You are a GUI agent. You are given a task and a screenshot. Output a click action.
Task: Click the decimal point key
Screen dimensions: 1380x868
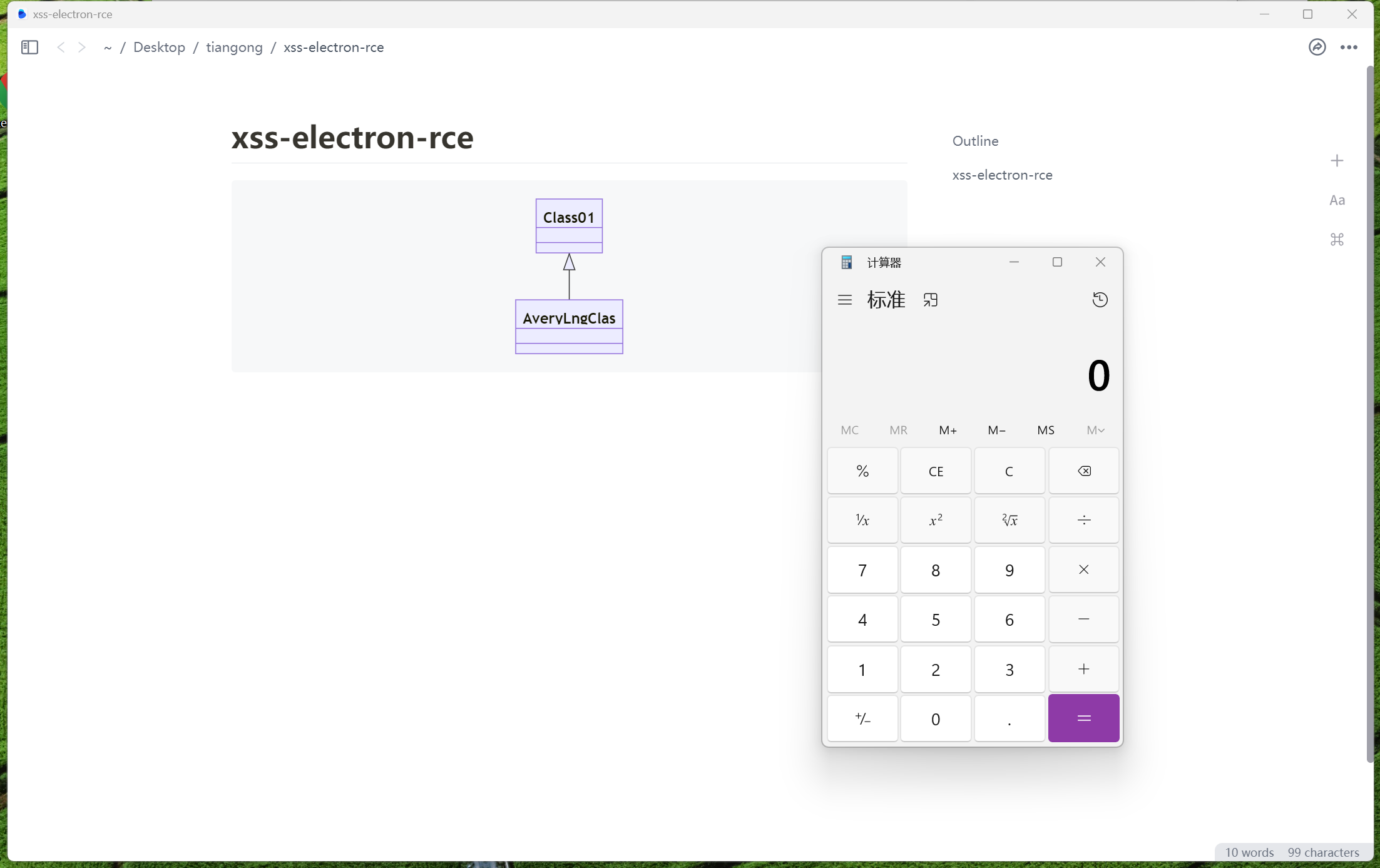[1009, 718]
